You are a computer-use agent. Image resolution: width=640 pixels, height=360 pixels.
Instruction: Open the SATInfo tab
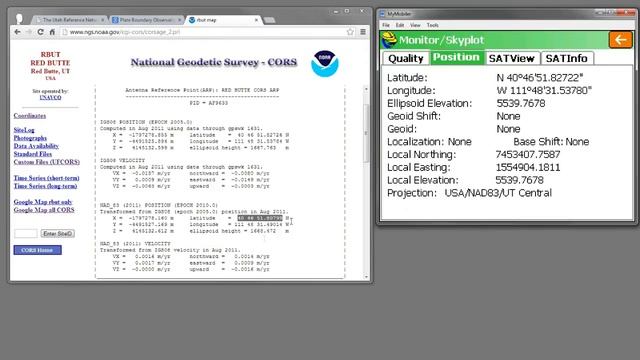point(567,58)
